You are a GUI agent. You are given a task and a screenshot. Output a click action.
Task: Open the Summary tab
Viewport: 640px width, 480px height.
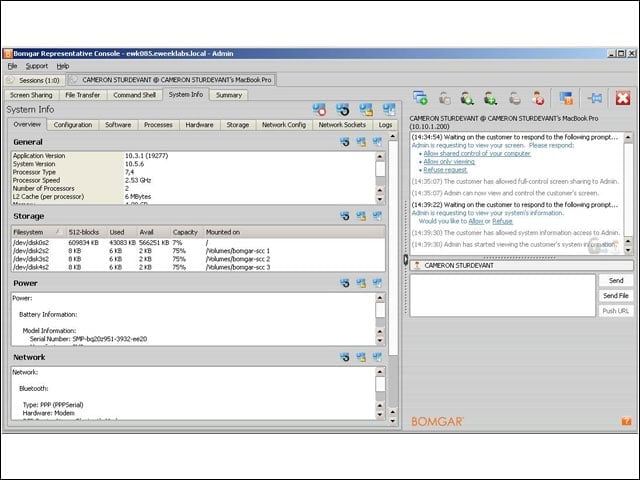229,95
